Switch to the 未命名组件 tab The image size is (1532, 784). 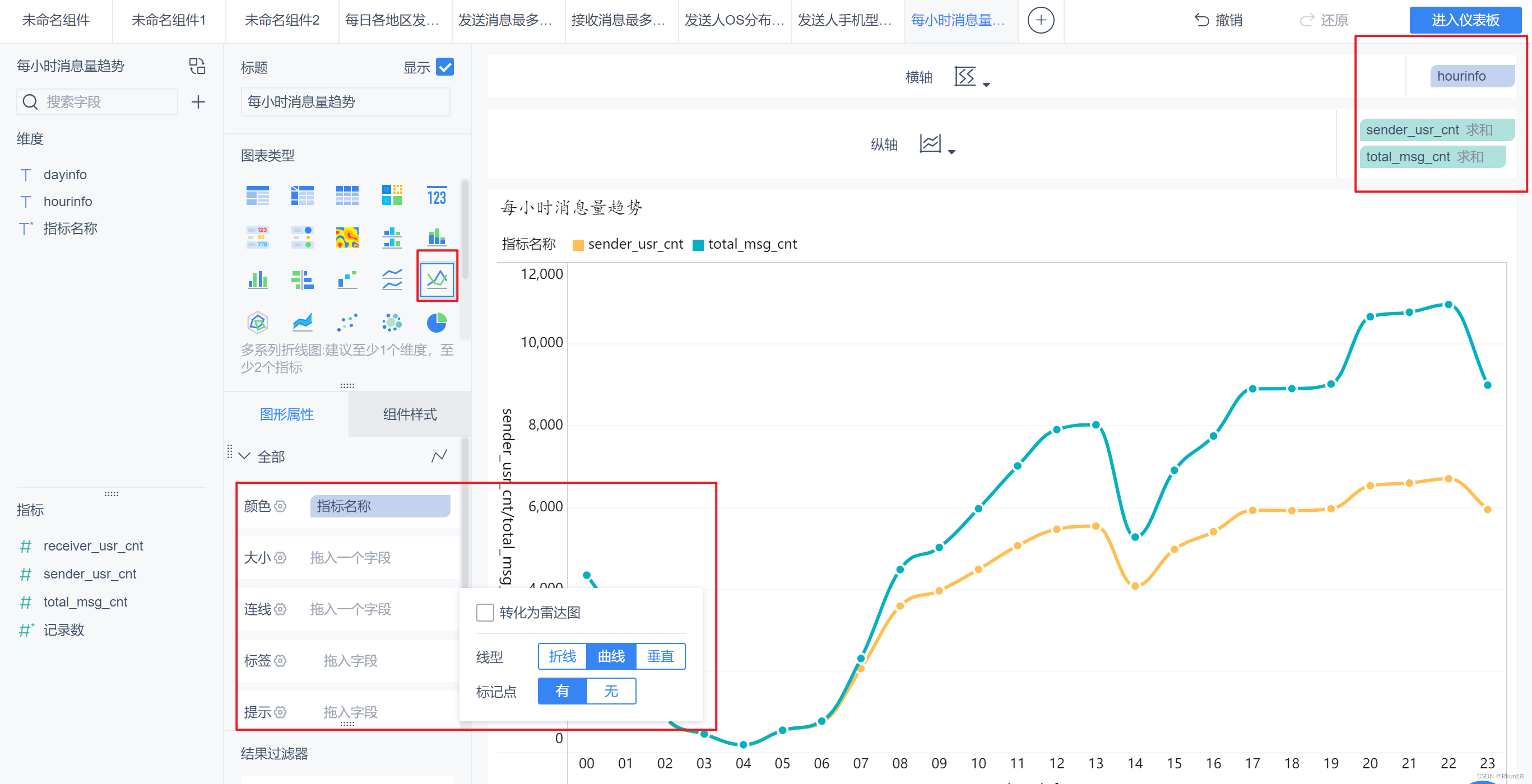(56, 20)
